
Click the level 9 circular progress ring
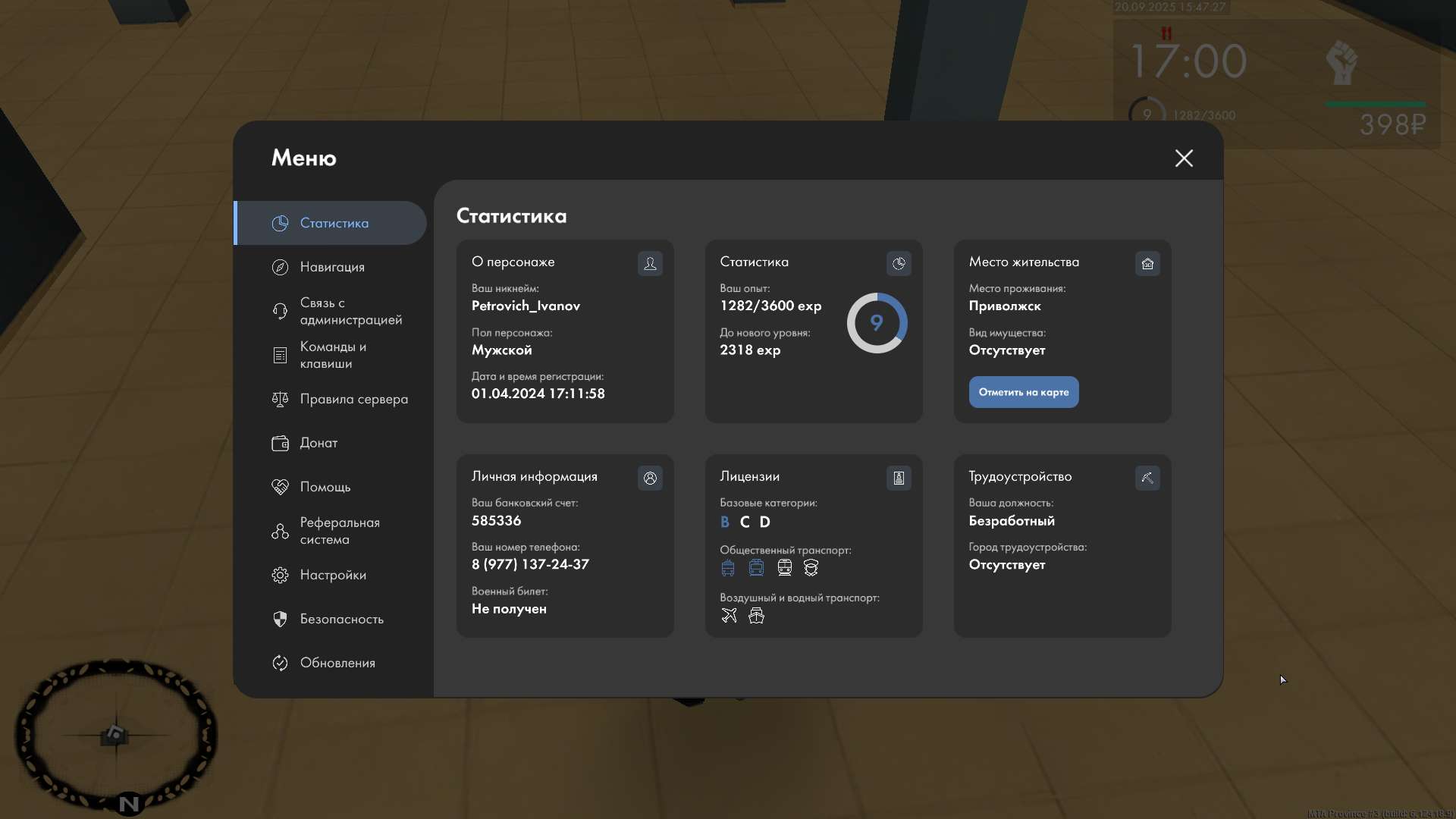point(877,323)
